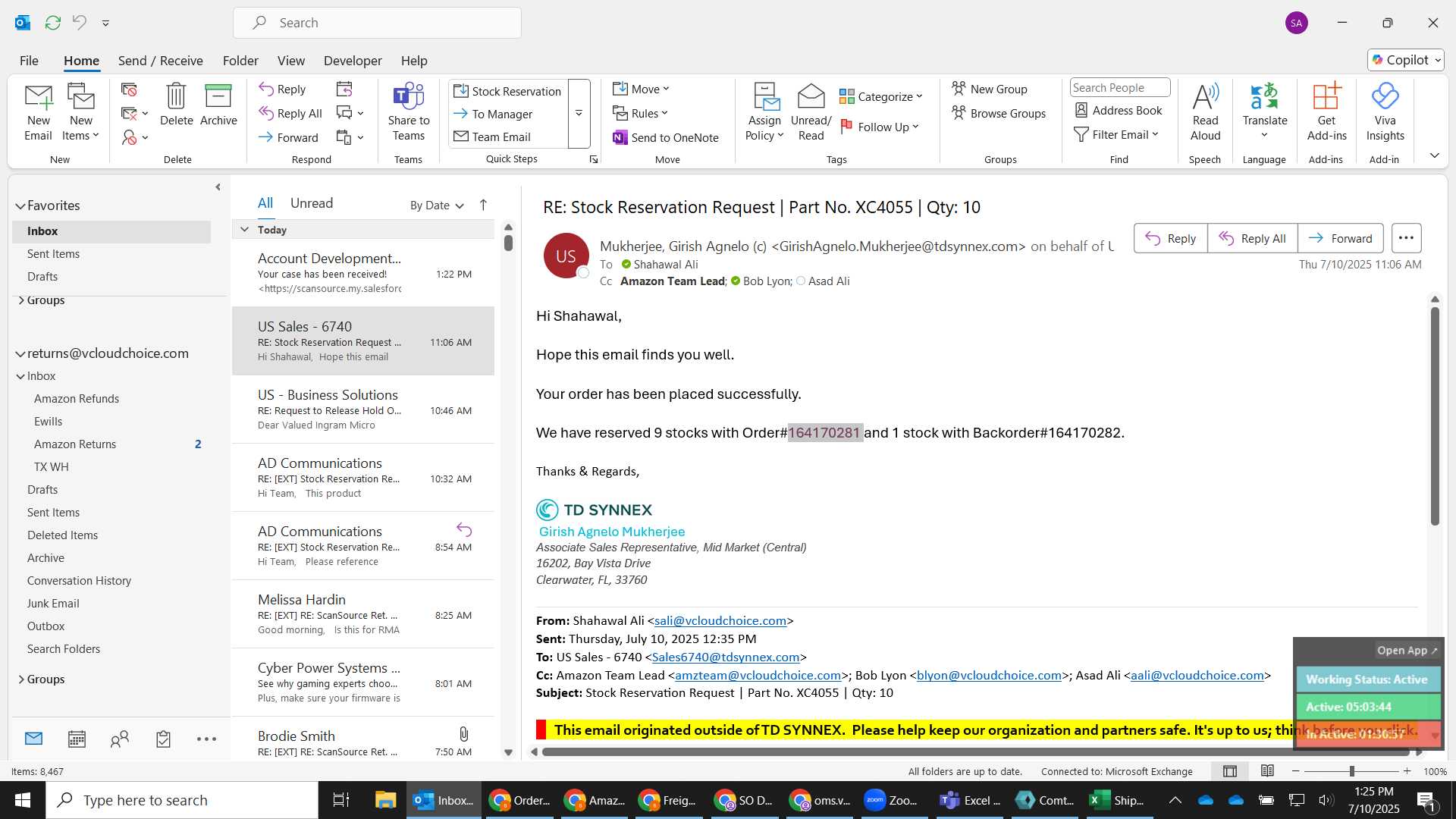Open sali@vcloudchoice.com email link

(x=720, y=620)
